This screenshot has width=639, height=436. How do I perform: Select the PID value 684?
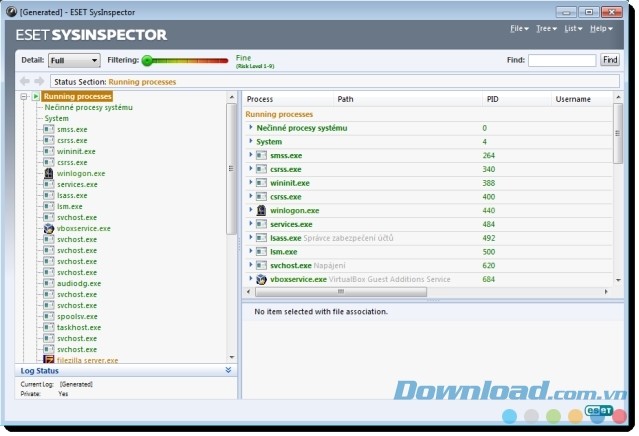pyautogui.click(x=489, y=279)
